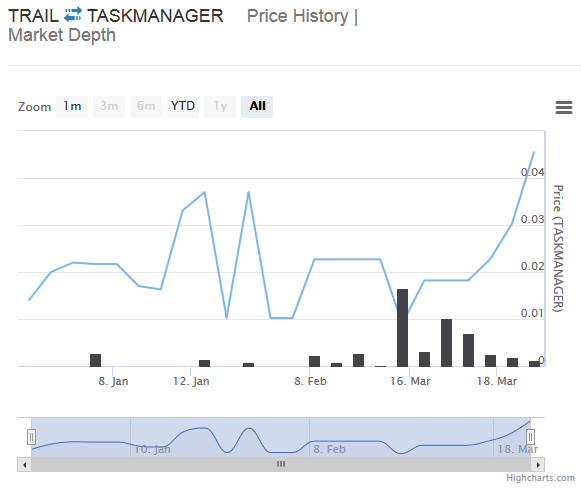Open the Price History view
581x489 pixels.
298,16
